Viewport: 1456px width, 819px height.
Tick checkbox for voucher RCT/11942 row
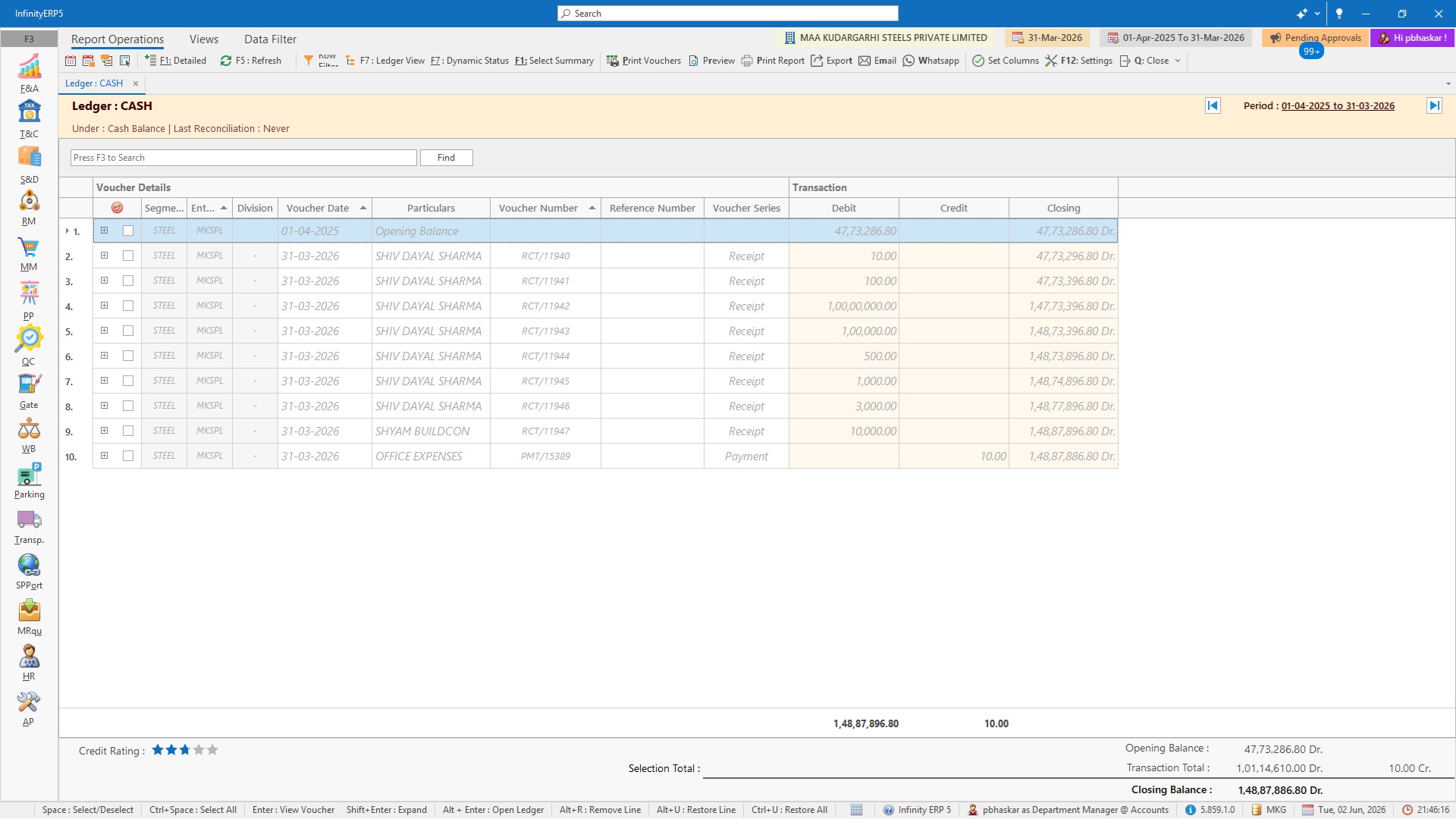click(x=128, y=306)
